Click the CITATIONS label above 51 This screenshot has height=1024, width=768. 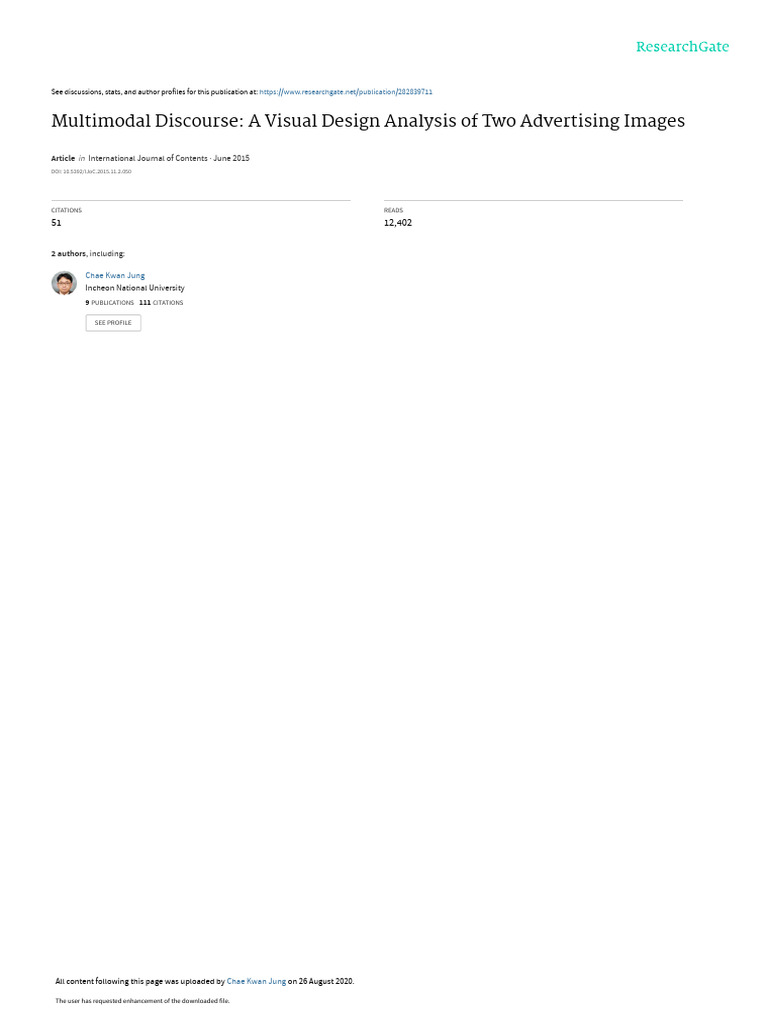pos(67,210)
